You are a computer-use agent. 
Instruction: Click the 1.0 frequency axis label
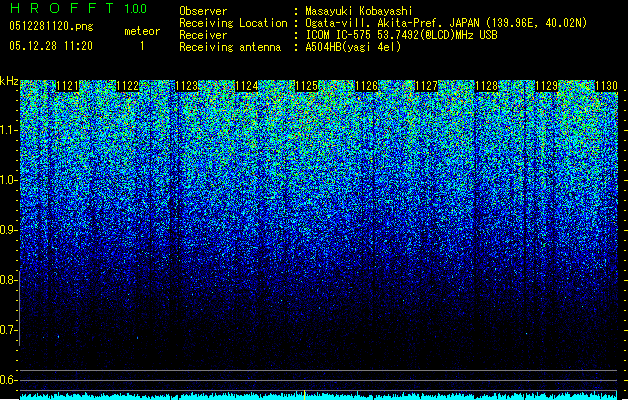pos(8,181)
